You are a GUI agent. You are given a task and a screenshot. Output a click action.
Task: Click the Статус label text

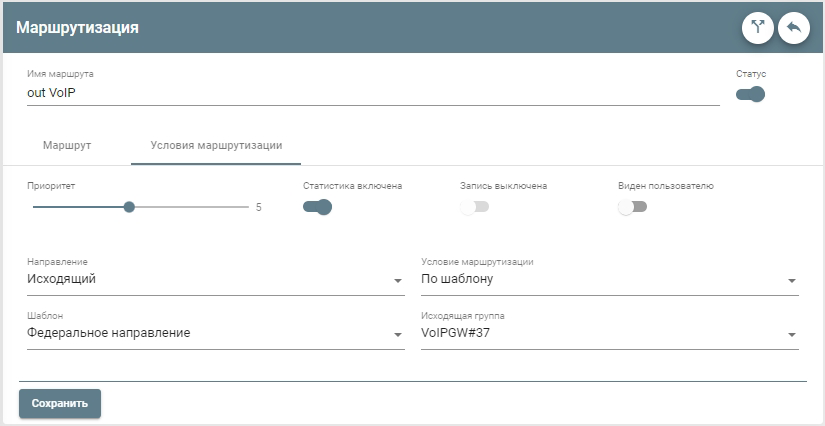pyautogui.click(x=750, y=74)
